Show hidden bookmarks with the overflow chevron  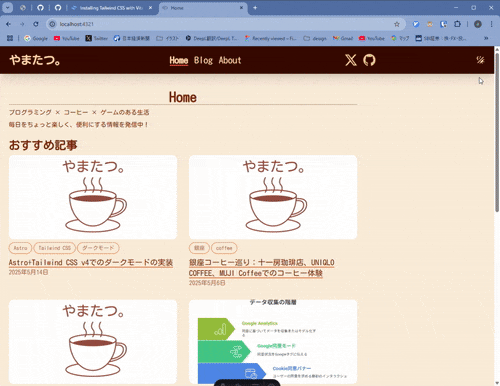486,38
